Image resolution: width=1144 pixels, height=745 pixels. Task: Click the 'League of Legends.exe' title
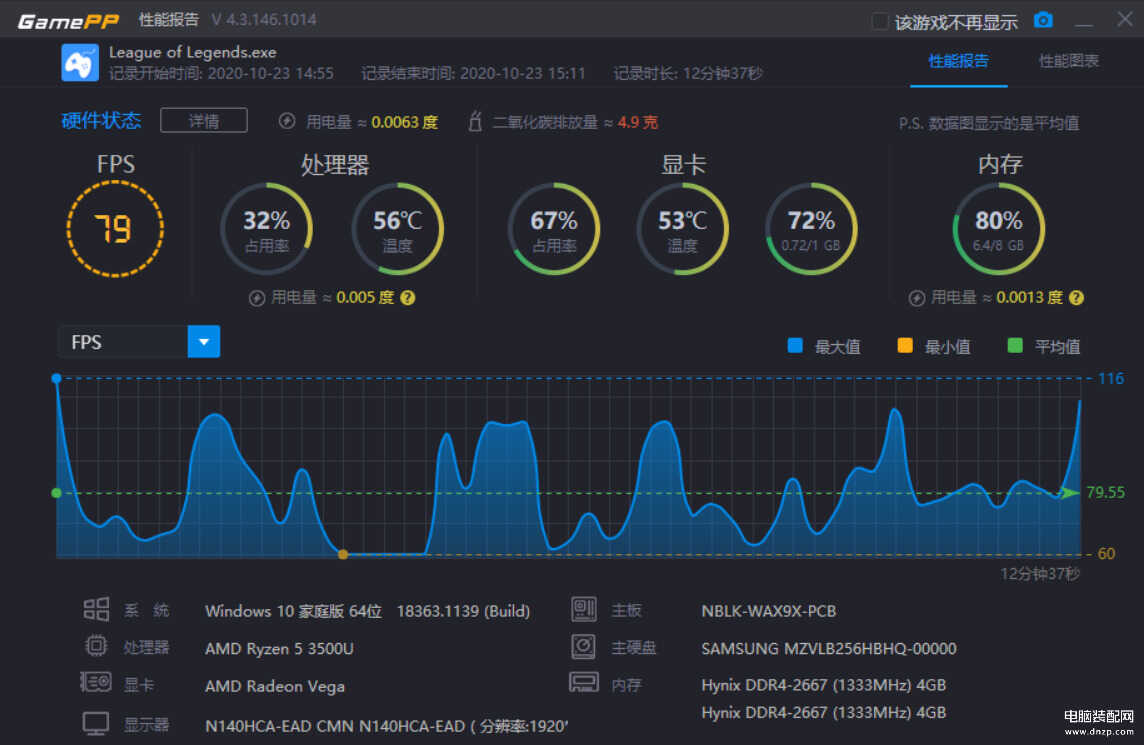(x=193, y=53)
